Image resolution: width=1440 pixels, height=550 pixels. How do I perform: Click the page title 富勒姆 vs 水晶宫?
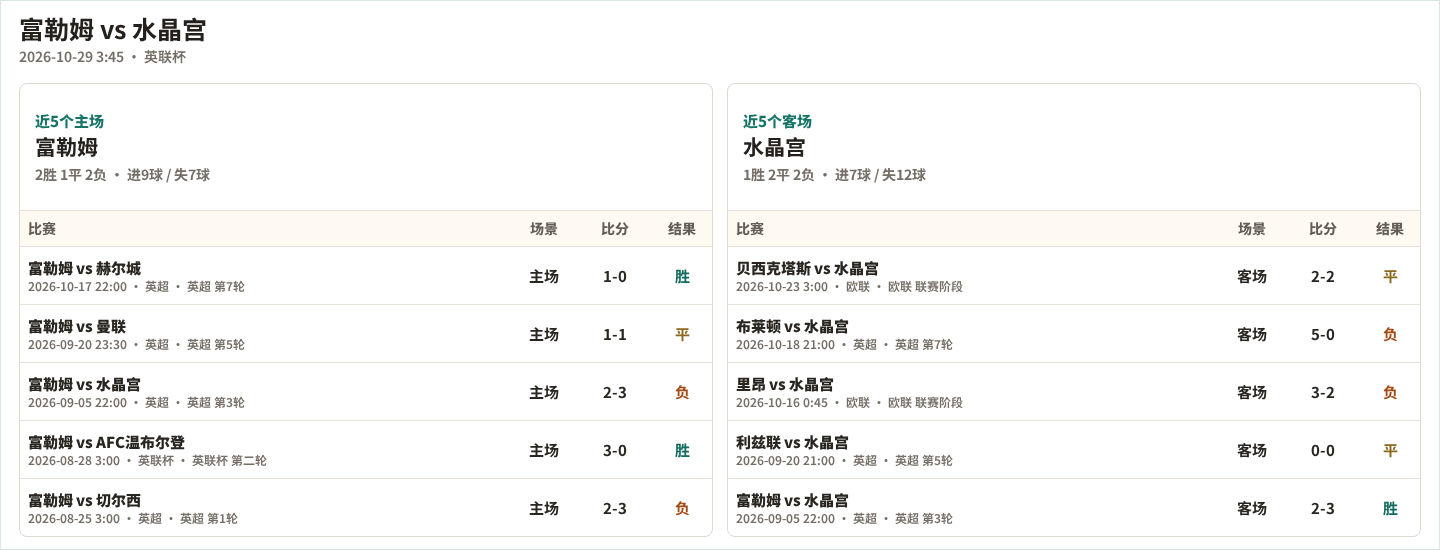click(x=112, y=30)
